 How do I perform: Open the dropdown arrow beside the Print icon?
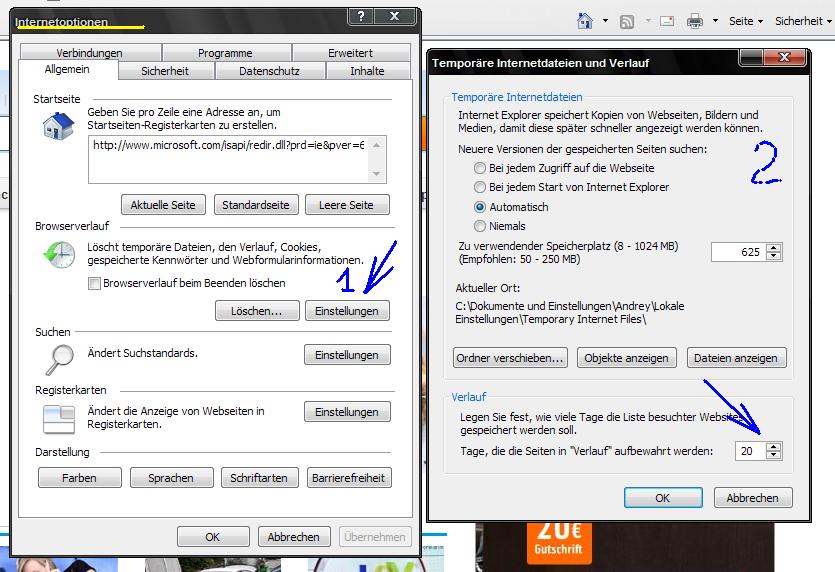715,21
